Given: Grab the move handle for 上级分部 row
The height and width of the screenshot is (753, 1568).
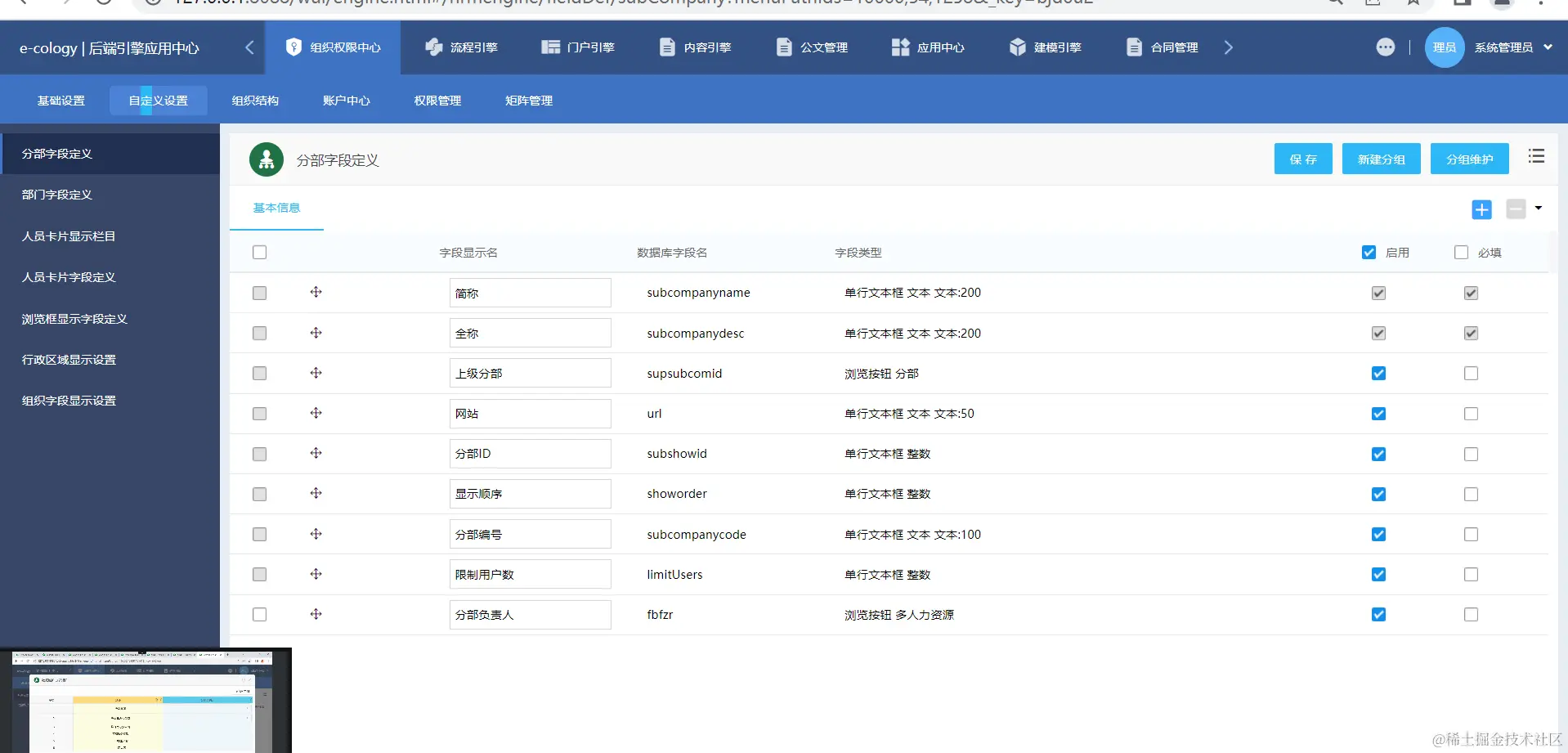Looking at the screenshot, I should click(x=316, y=373).
